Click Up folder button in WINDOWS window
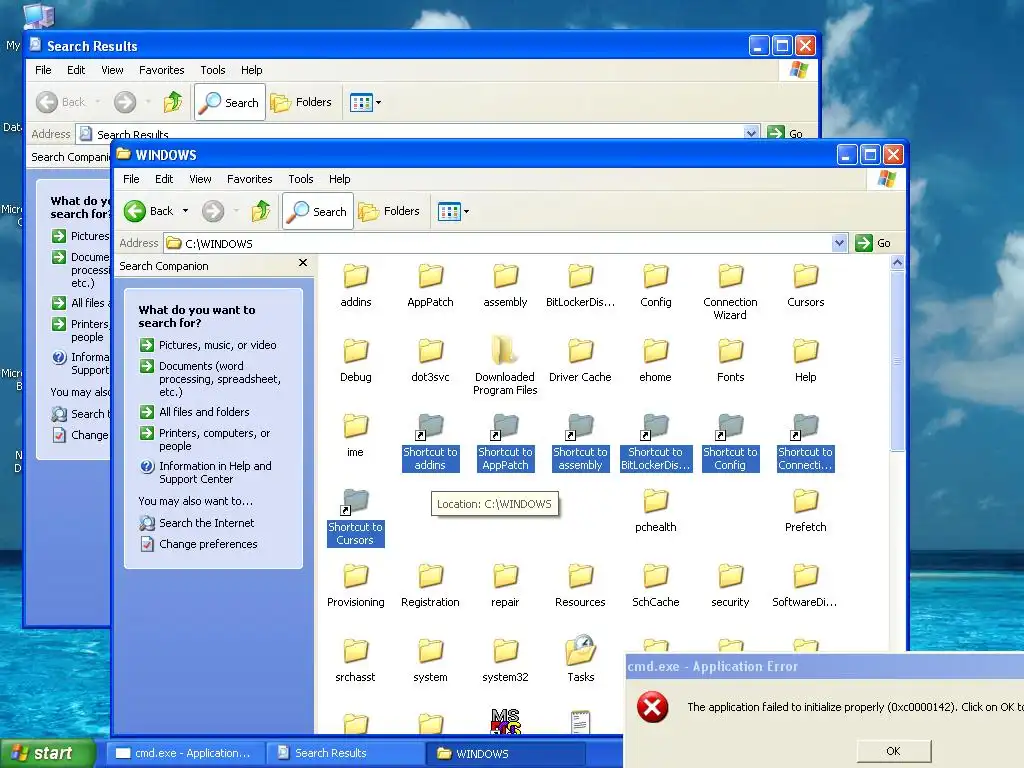Viewport: 1024px width, 768px height. tap(261, 211)
